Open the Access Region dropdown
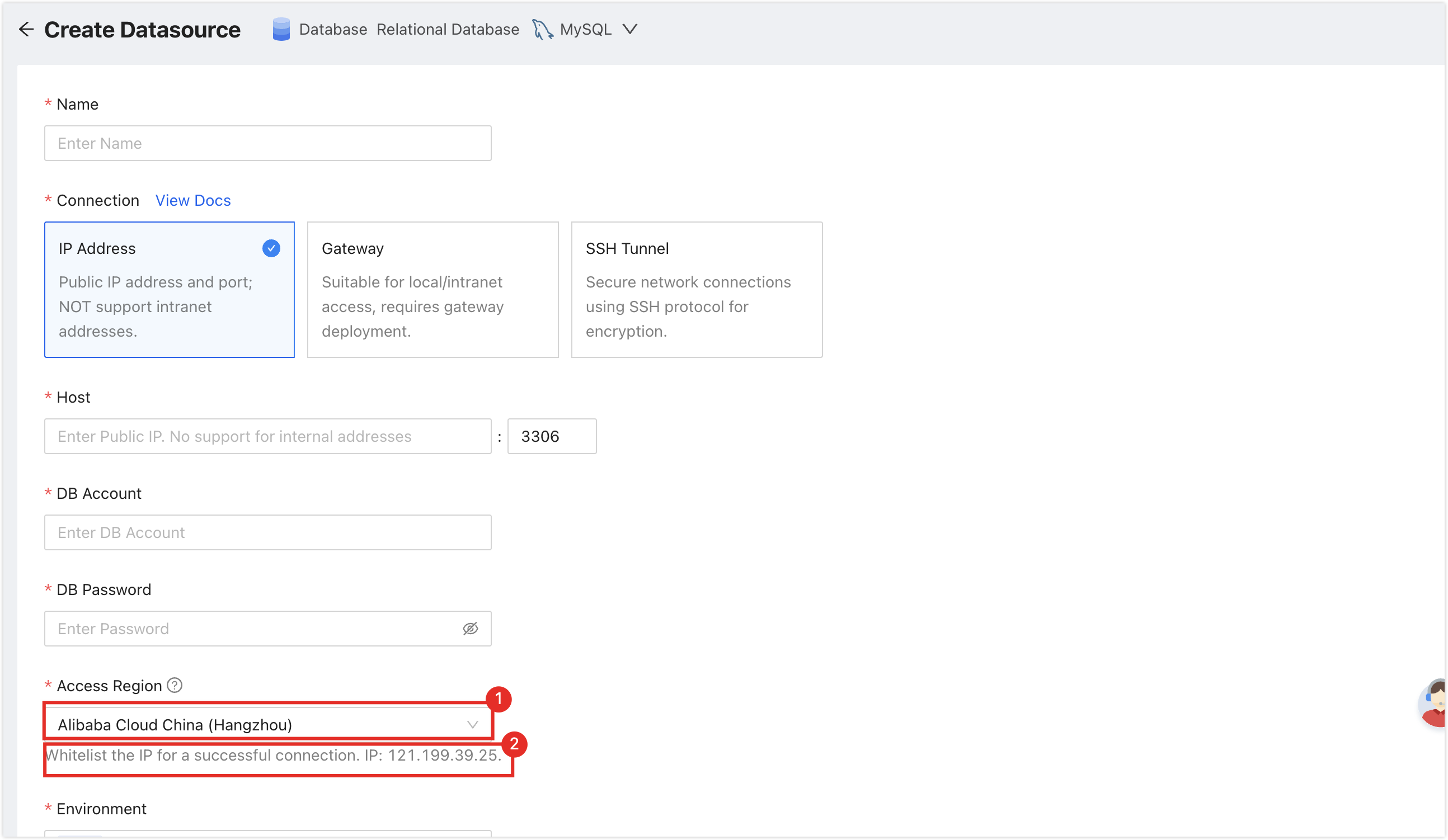The height and width of the screenshot is (840, 1448). coord(268,725)
